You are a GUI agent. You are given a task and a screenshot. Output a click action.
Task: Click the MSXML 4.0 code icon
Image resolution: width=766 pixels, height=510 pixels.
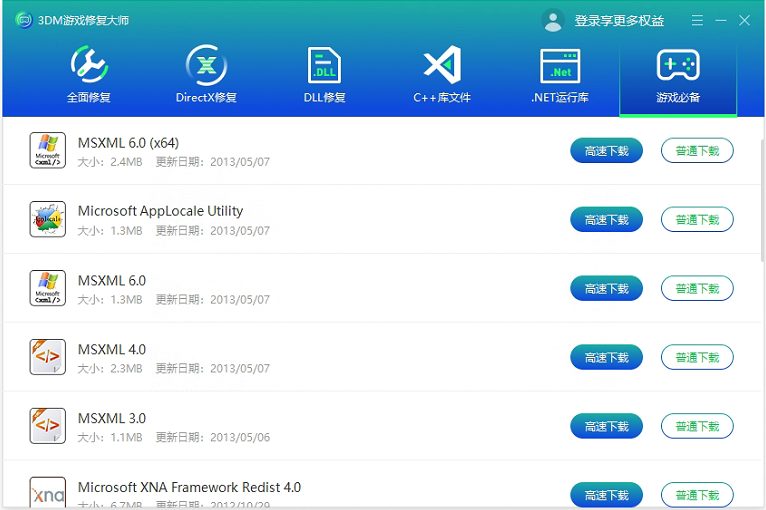pyautogui.click(x=47, y=357)
